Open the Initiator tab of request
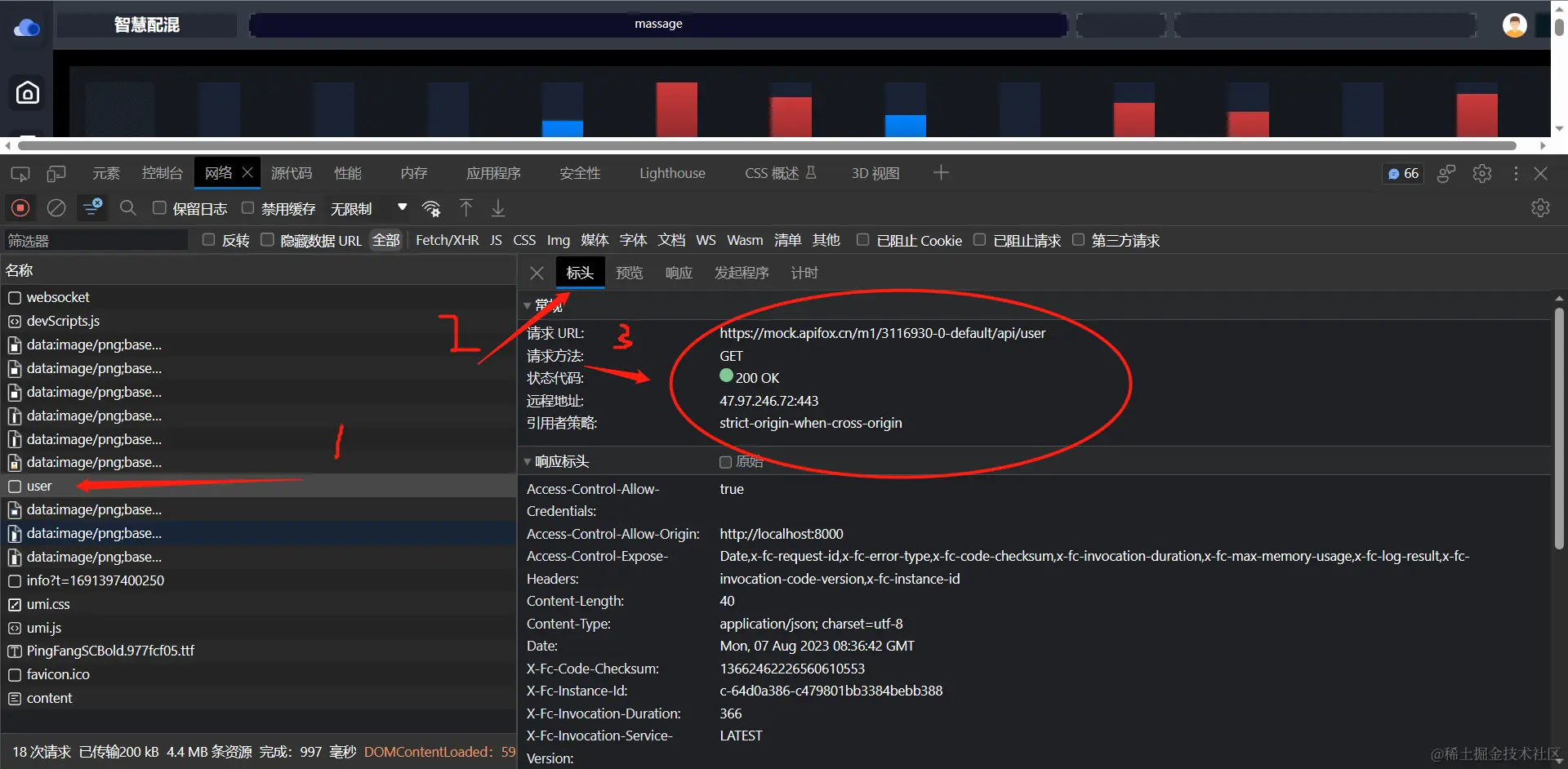Screen dimensions: 1568x769 coord(742,273)
